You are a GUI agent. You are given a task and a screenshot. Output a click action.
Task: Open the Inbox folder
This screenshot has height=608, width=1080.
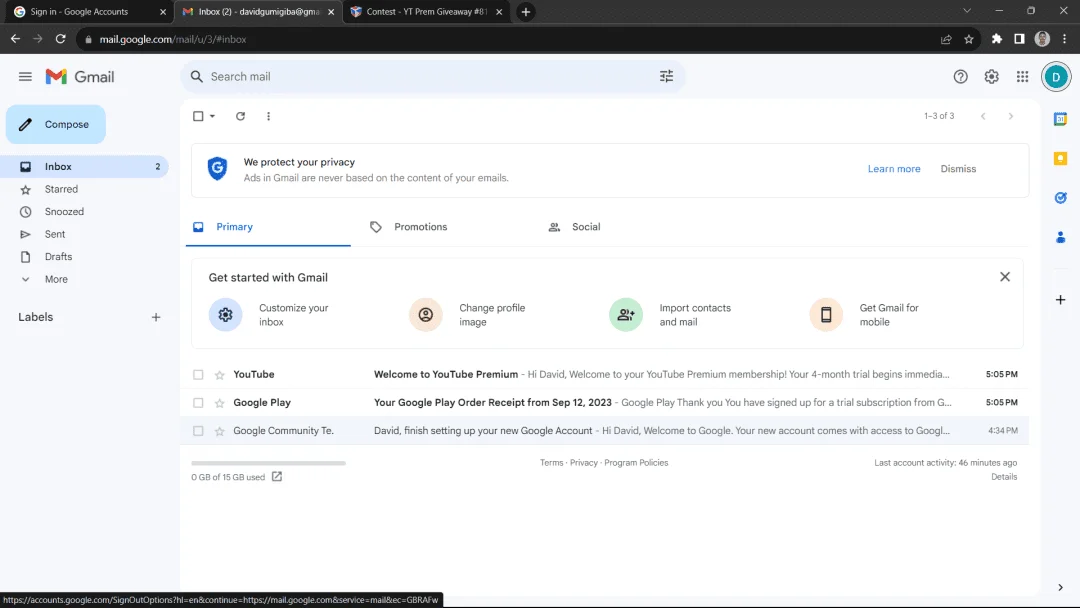[84, 167]
